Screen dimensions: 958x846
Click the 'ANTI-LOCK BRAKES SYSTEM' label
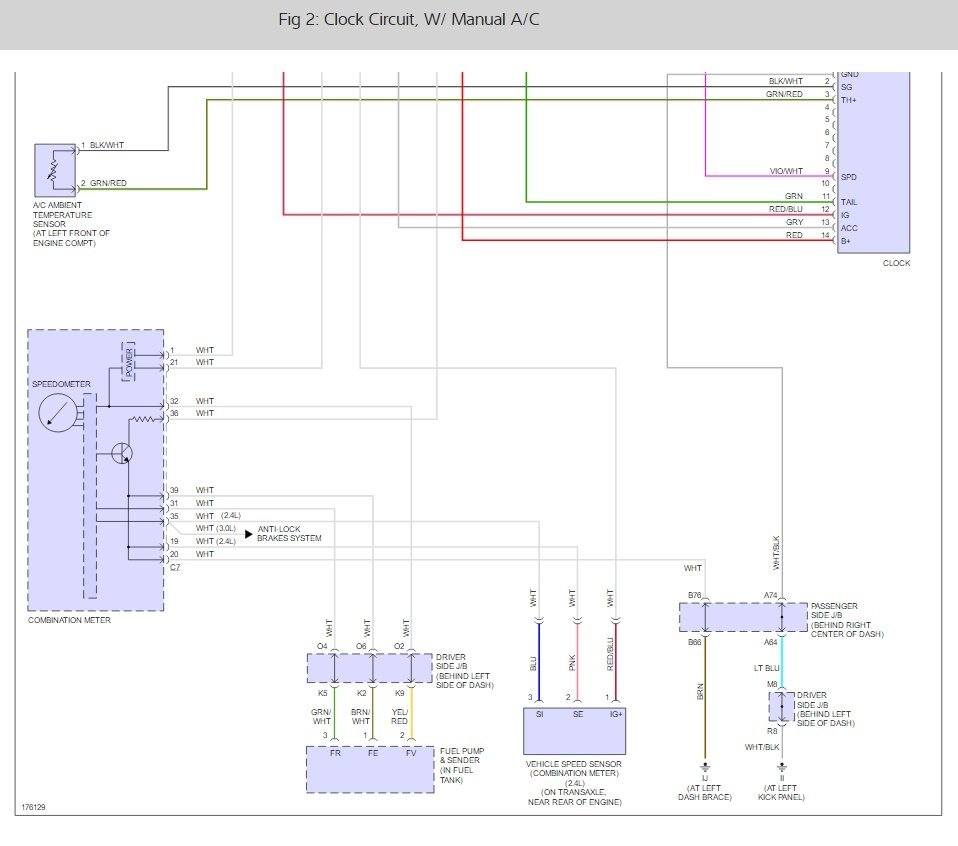point(289,533)
